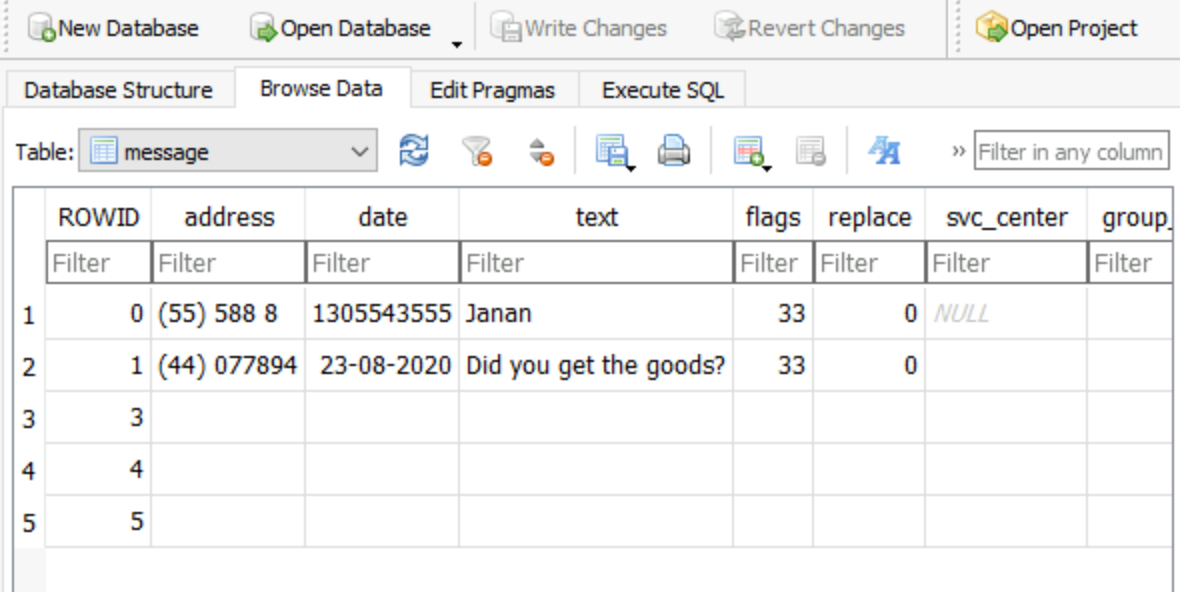Select the ROWID cell with value 0
This screenshot has height=592, width=1180.
pos(99,313)
